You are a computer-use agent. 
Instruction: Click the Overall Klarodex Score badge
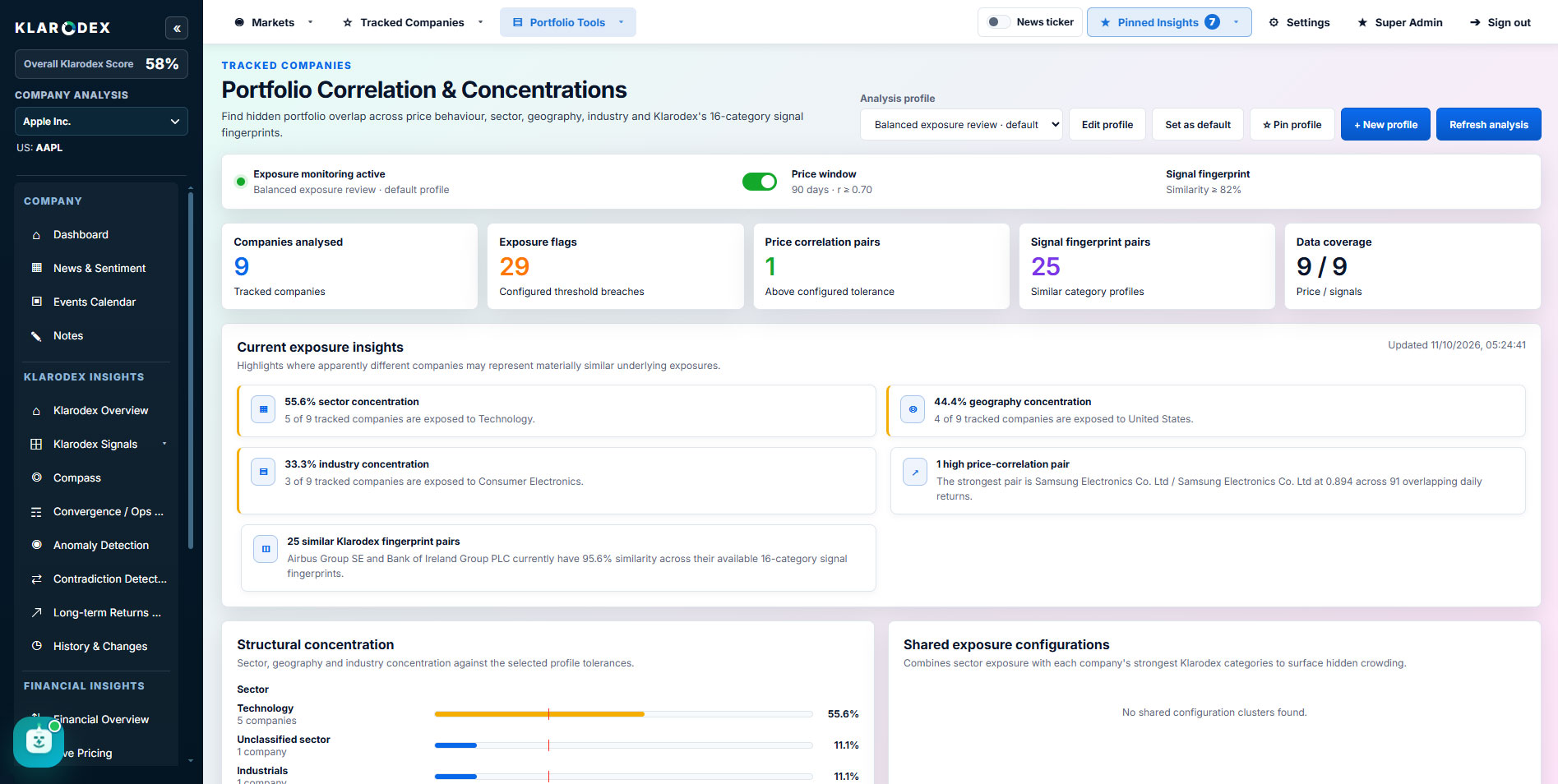point(101,64)
